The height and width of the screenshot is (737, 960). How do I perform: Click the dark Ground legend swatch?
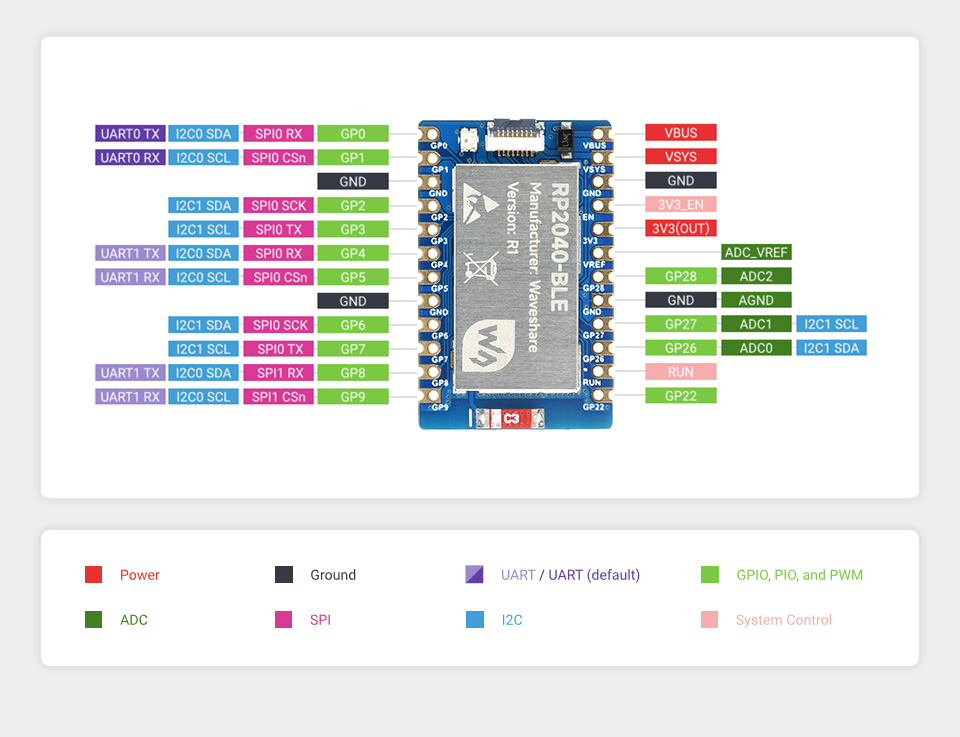point(284,575)
